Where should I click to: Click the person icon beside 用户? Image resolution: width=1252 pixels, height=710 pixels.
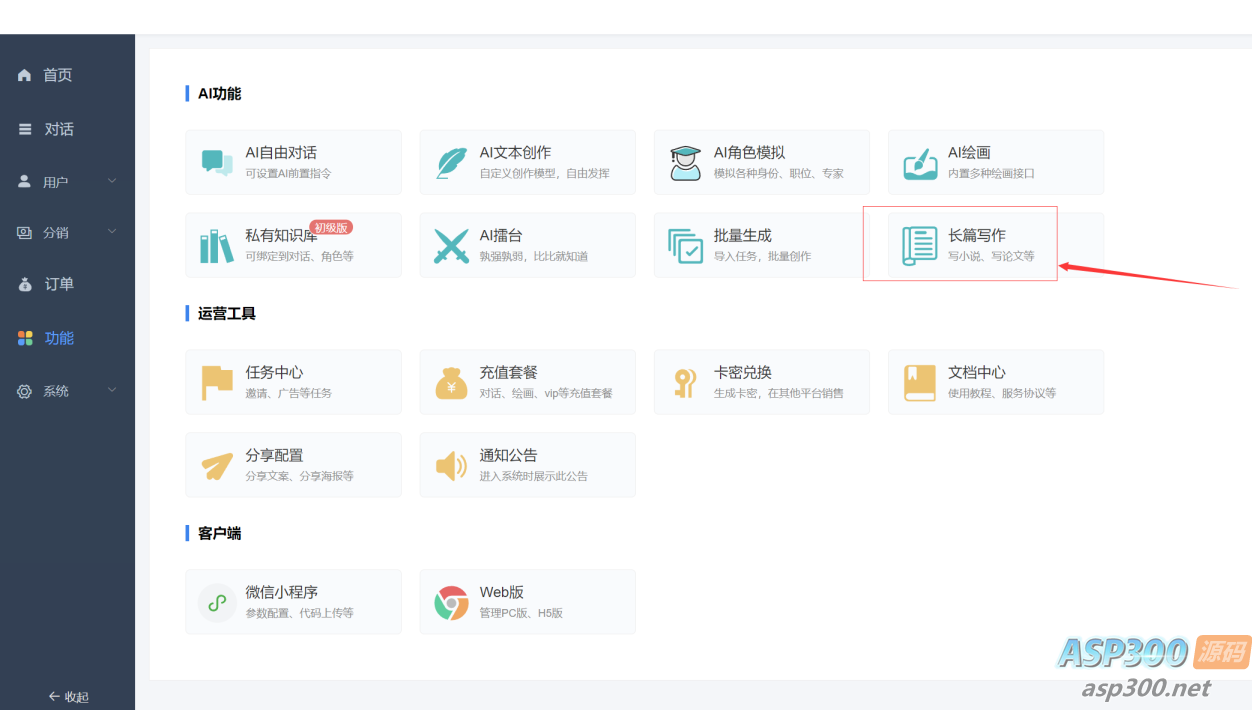point(25,181)
